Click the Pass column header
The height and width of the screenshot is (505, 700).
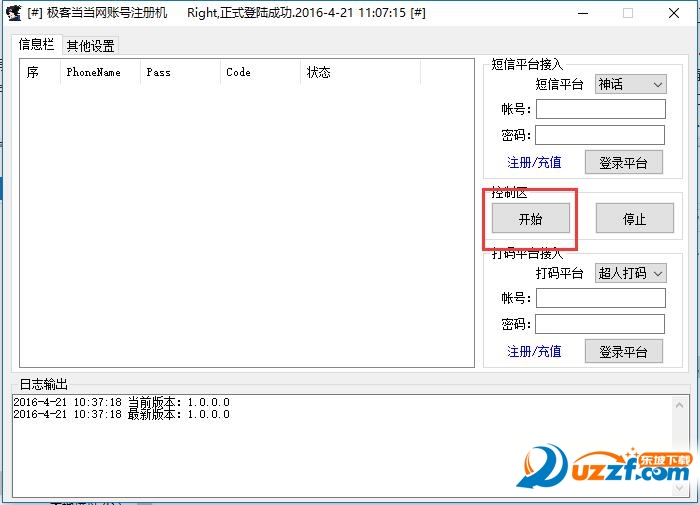pyautogui.click(x=180, y=72)
